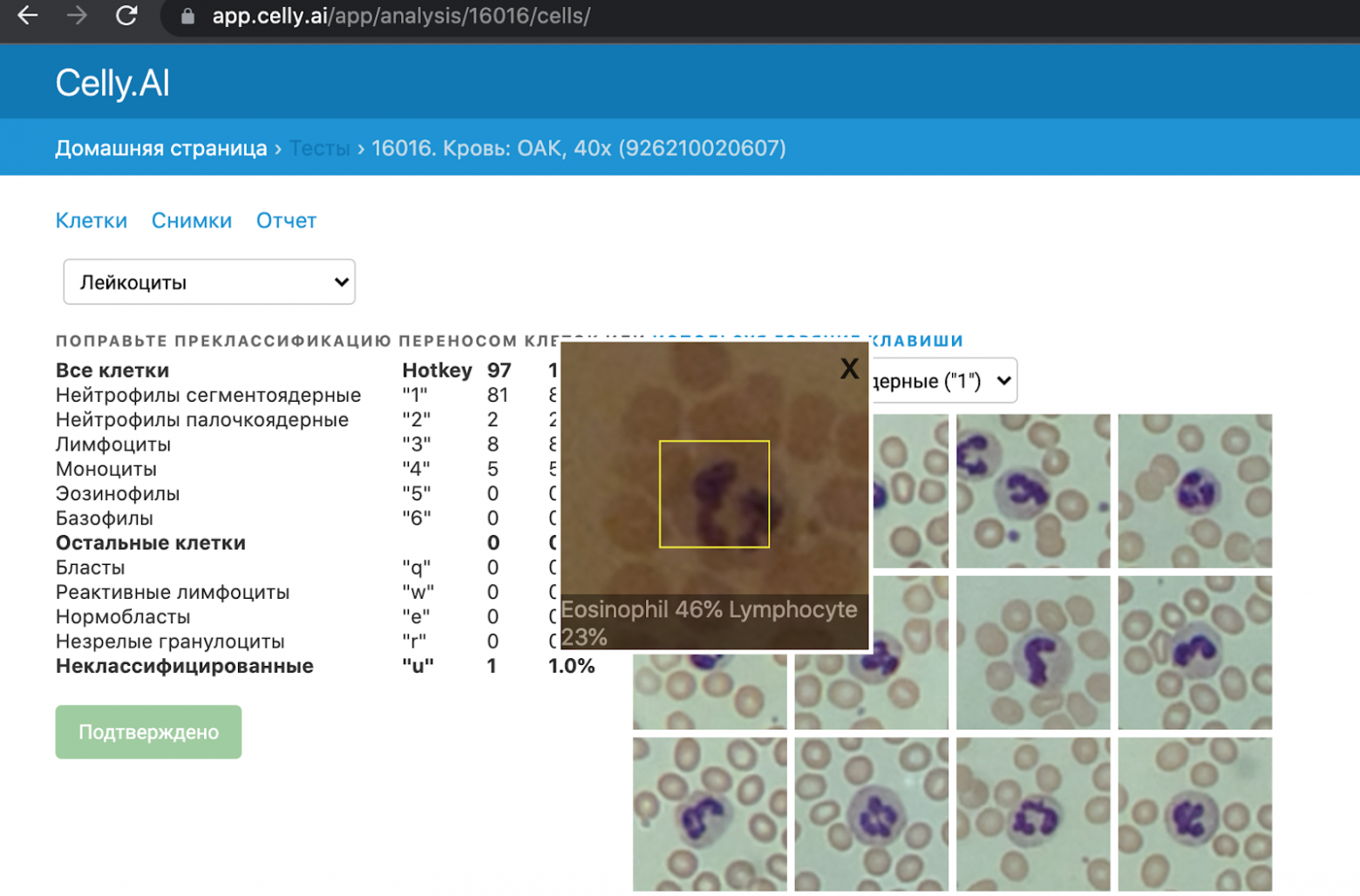The width and height of the screenshot is (1360, 896).
Task: Switch to the Клетки tab
Action: 92,221
